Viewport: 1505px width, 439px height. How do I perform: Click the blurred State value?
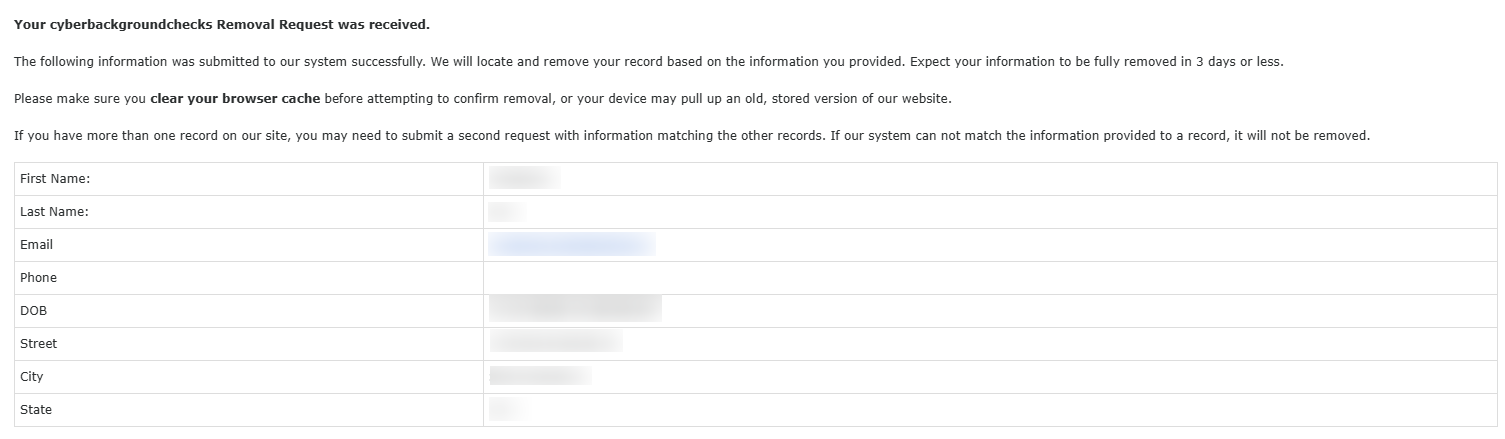(508, 409)
